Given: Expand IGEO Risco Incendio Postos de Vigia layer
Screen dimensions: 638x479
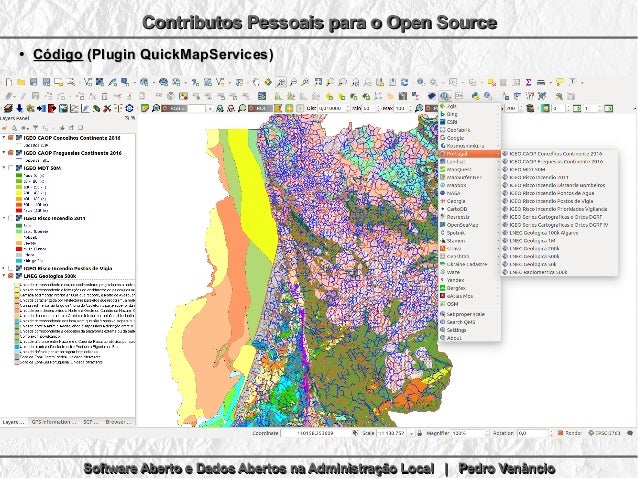Looking at the screenshot, I should point(4,269).
